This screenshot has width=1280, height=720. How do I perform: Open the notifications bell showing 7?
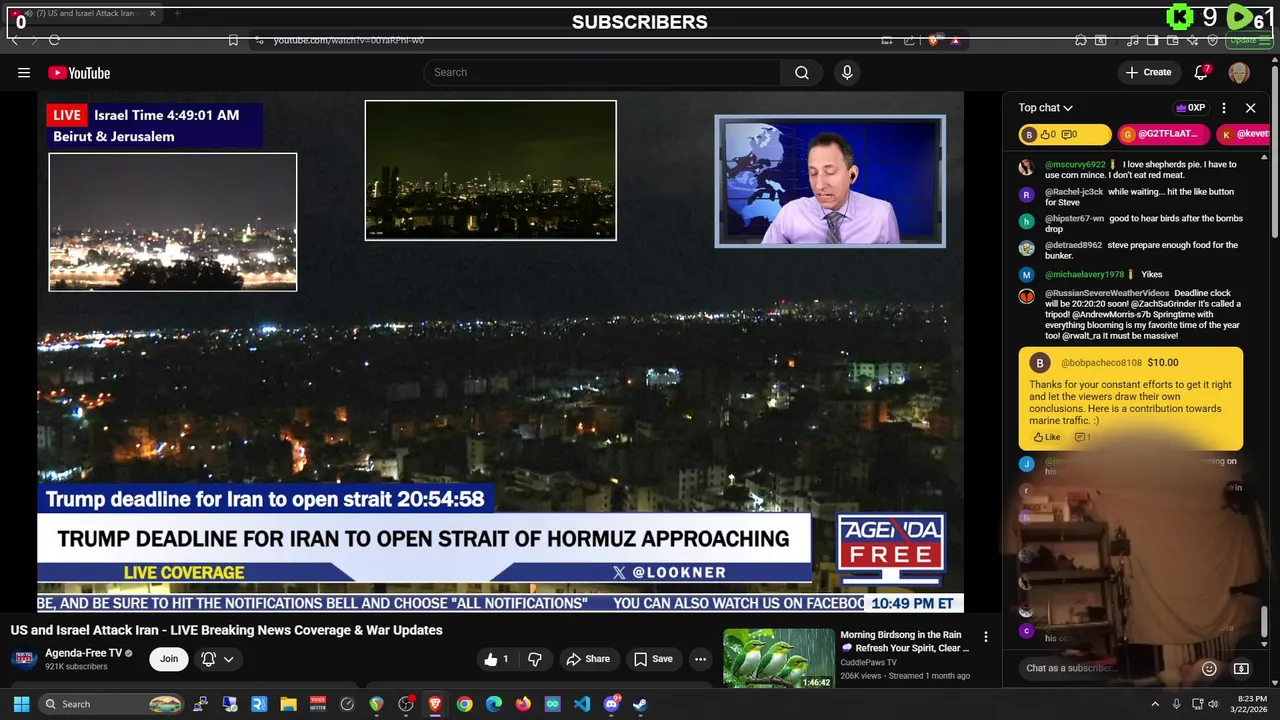pos(1202,72)
